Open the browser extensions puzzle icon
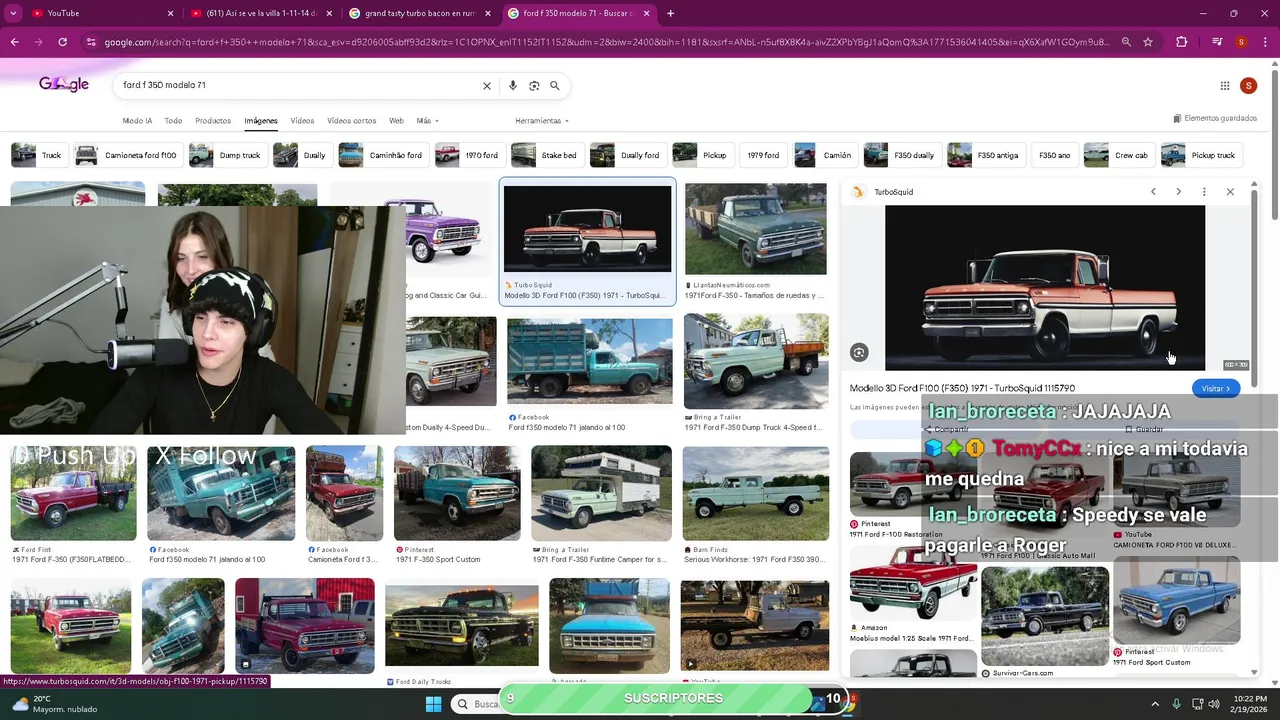This screenshot has height=720, width=1280. (1182, 42)
